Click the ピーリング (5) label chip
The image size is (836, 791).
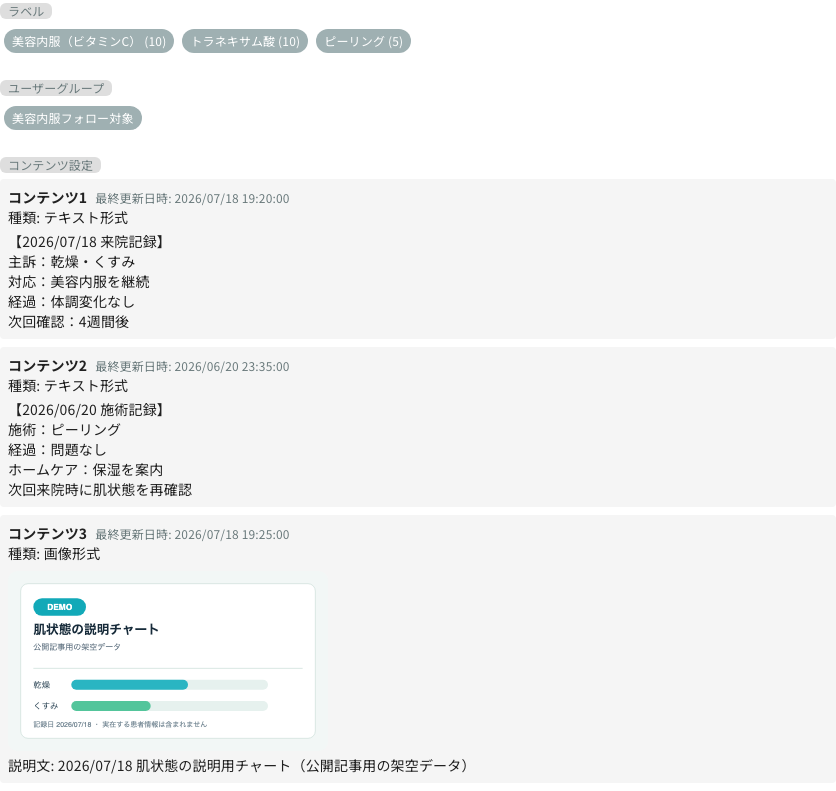(363, 41)
